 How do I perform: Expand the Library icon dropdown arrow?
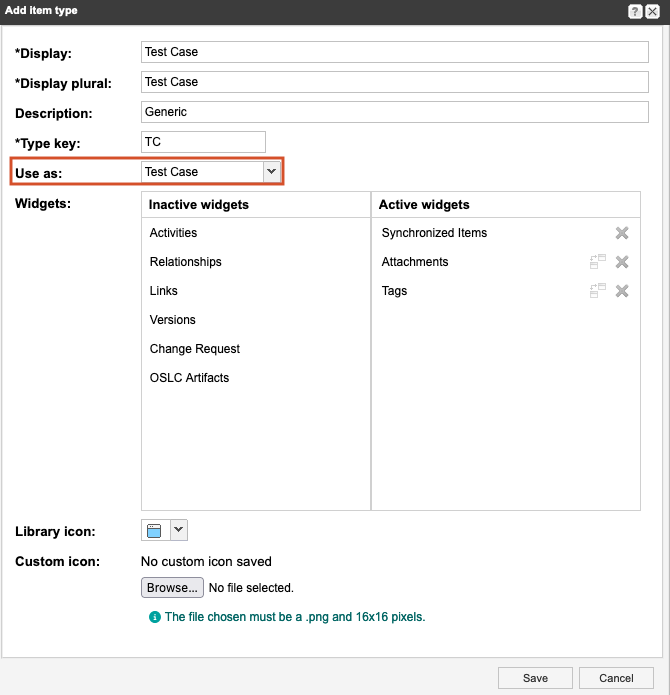coord(178,530)
